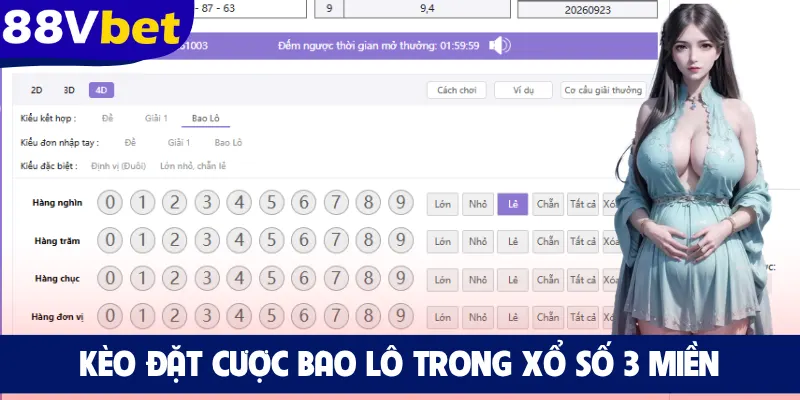The width and height of the screenshot is (800, 400).
Task: Click the countdown timer text 01:59:59
Action: click(x=460, y=46)
